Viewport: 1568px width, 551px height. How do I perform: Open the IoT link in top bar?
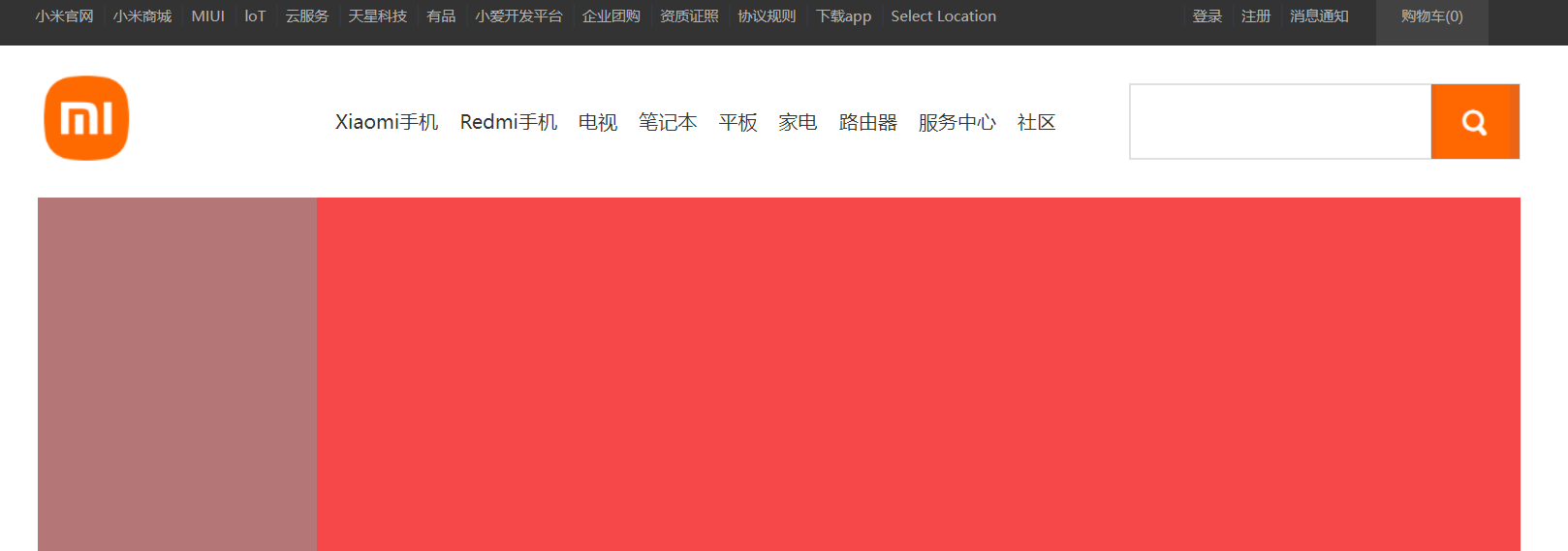tap(255, 16)
